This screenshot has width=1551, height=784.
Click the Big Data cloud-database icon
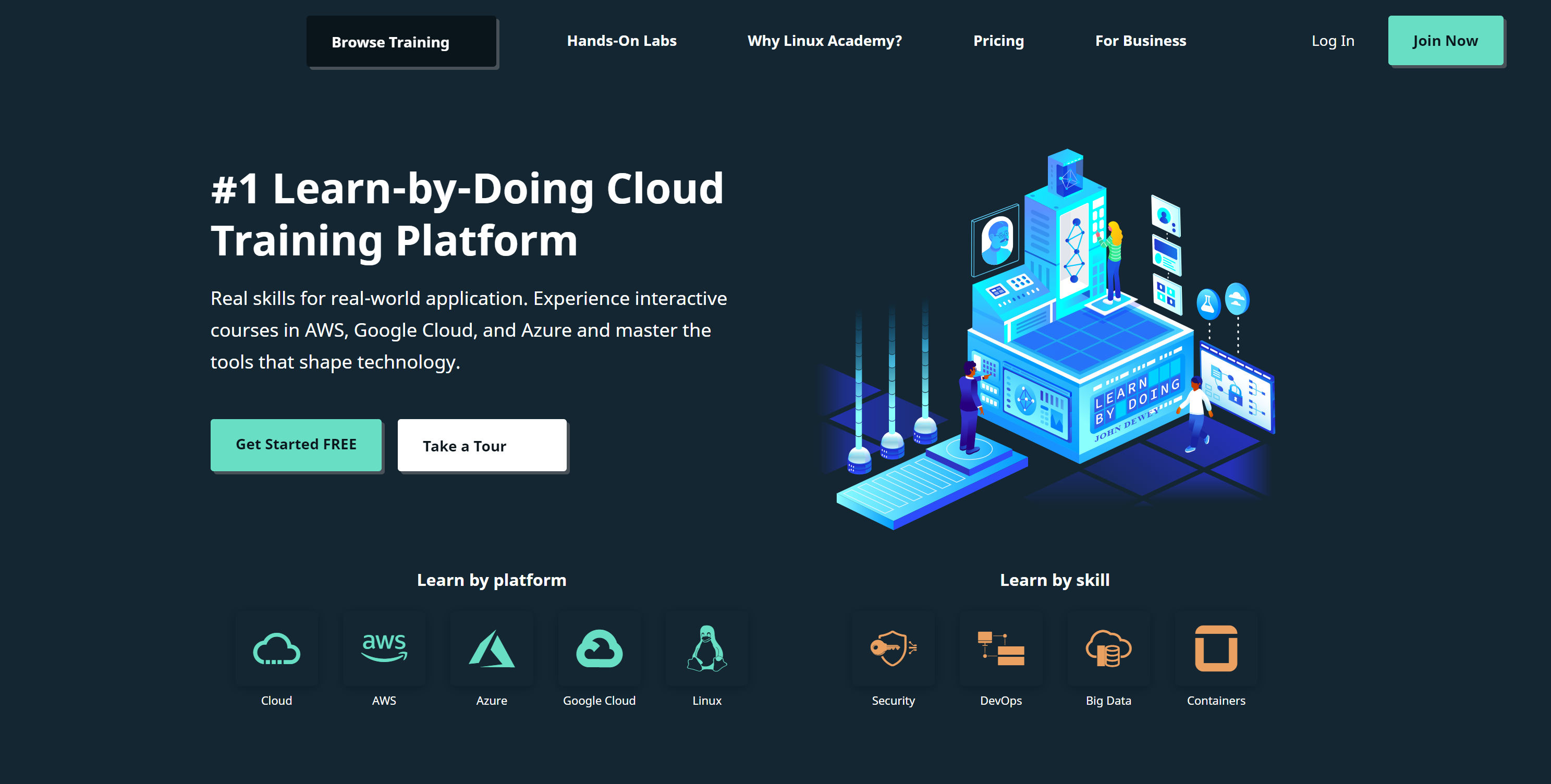(x=1108, y=648)
